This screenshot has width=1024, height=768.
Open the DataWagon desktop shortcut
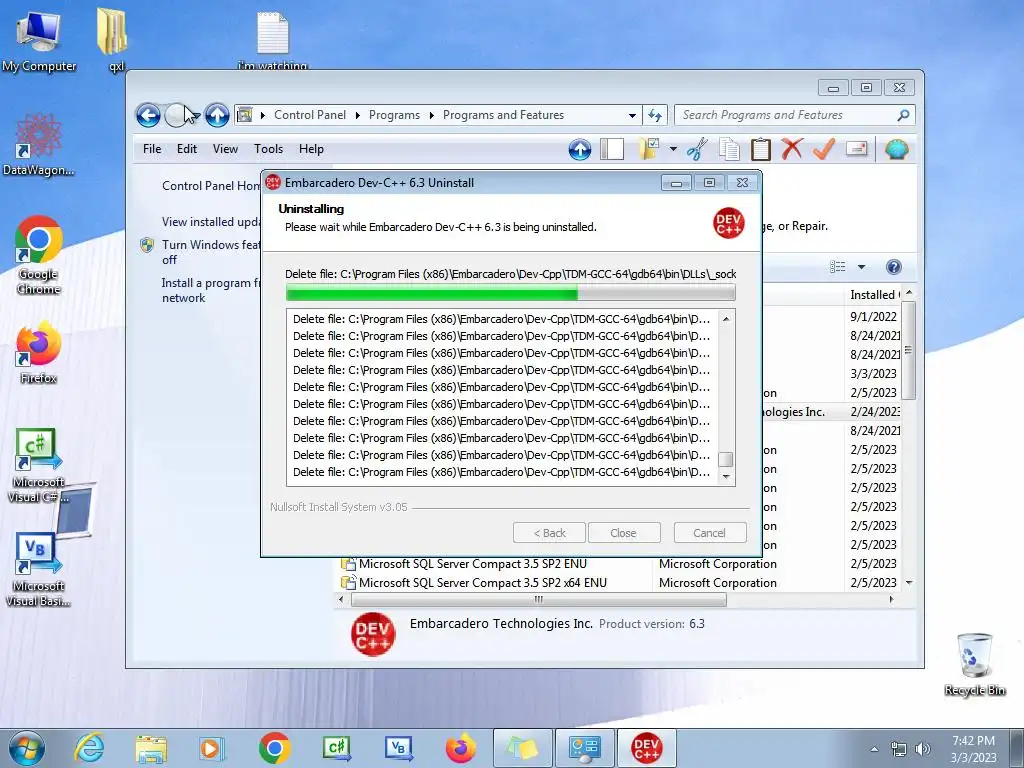tap(39, 145)
